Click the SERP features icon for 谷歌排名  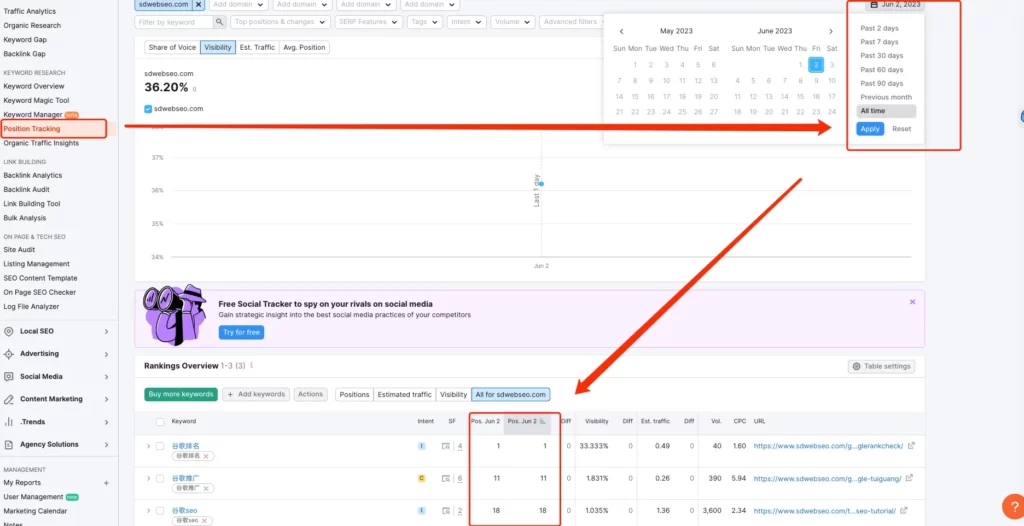tap(447, 446)
